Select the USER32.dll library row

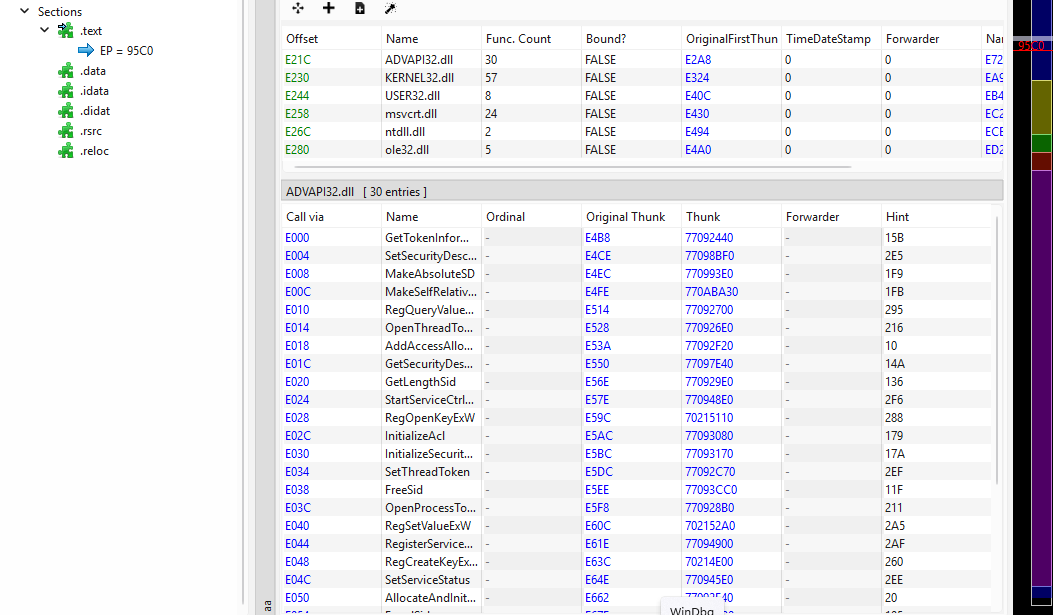(642, 96)
